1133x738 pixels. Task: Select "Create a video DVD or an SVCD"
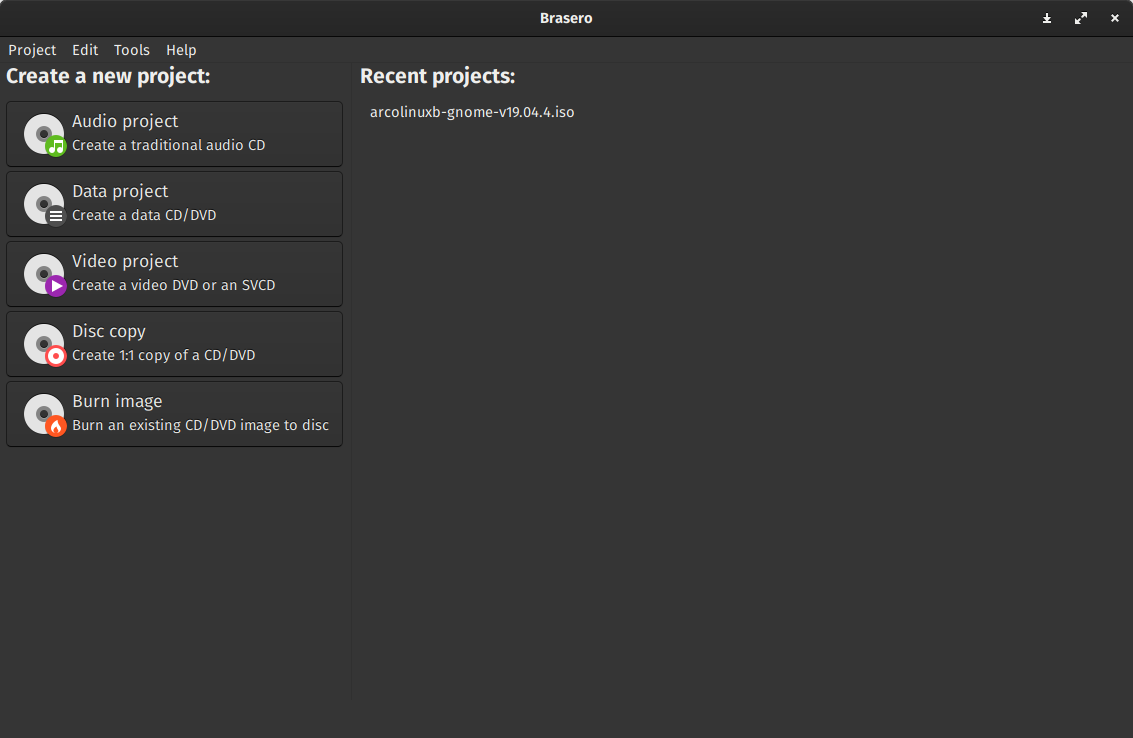[173, 286]
